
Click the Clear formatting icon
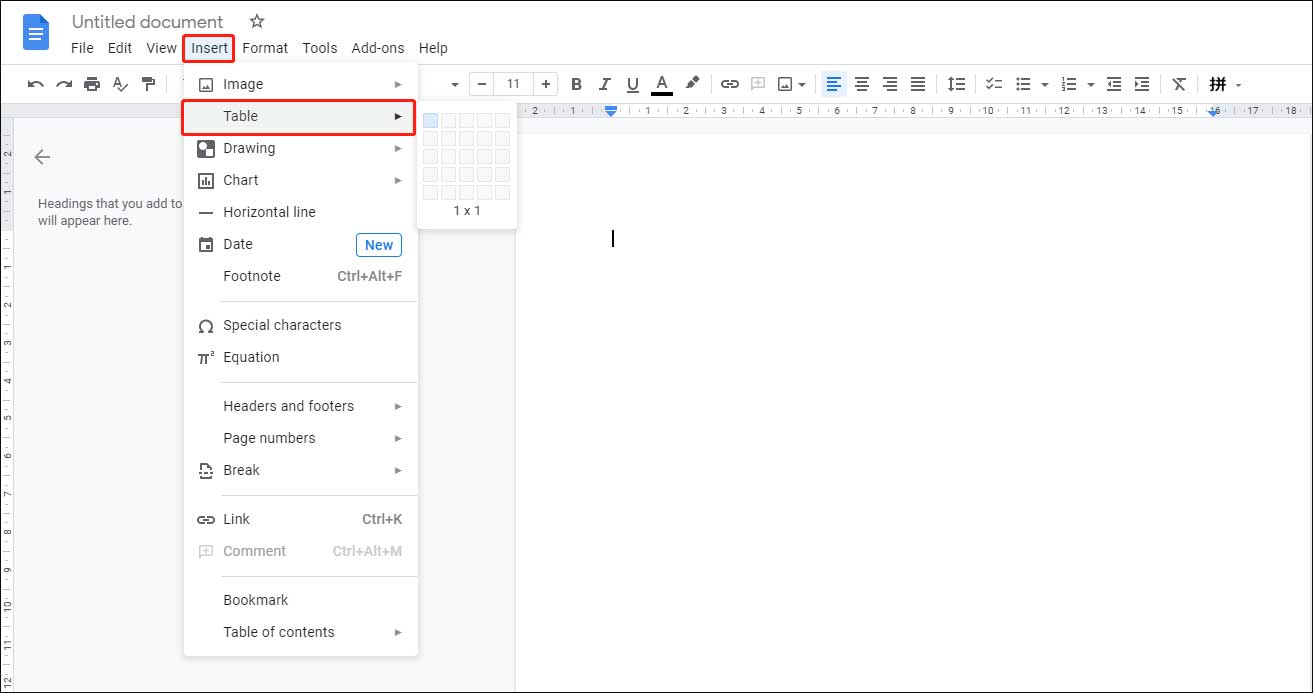tap(1178, 84)
